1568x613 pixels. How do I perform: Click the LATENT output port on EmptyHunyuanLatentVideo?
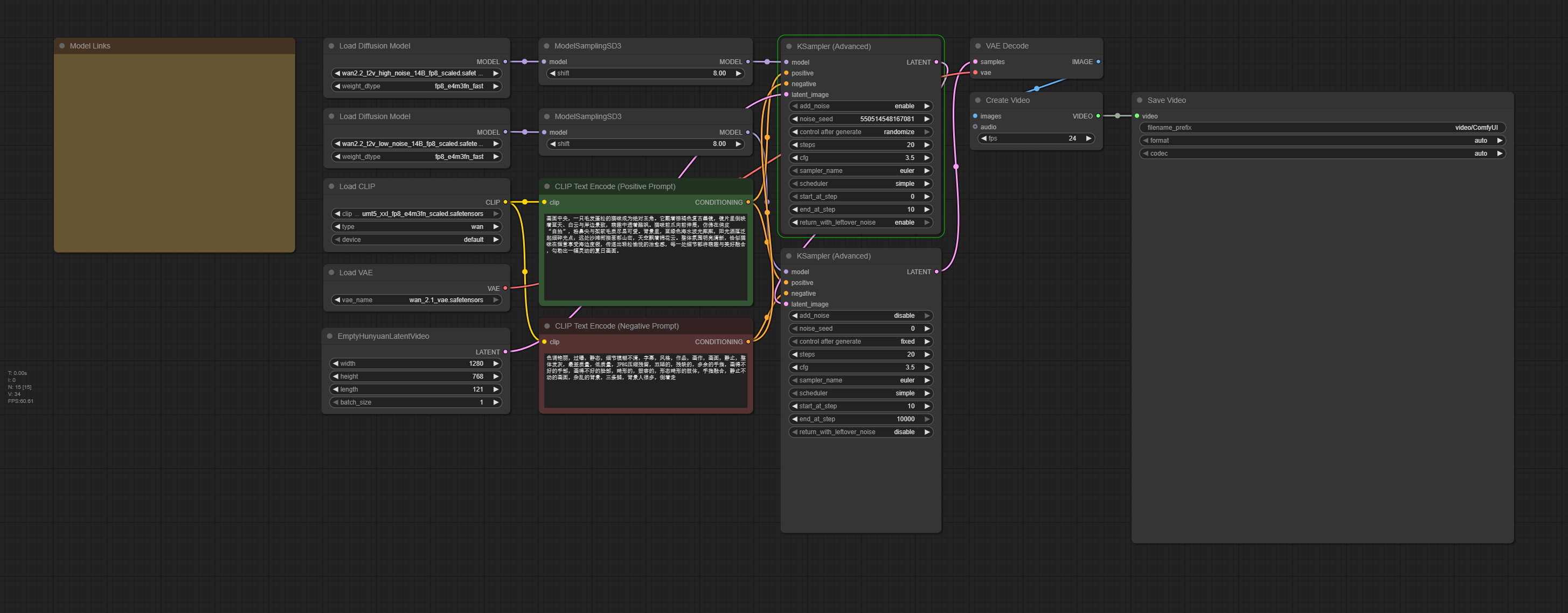[505, 352]
